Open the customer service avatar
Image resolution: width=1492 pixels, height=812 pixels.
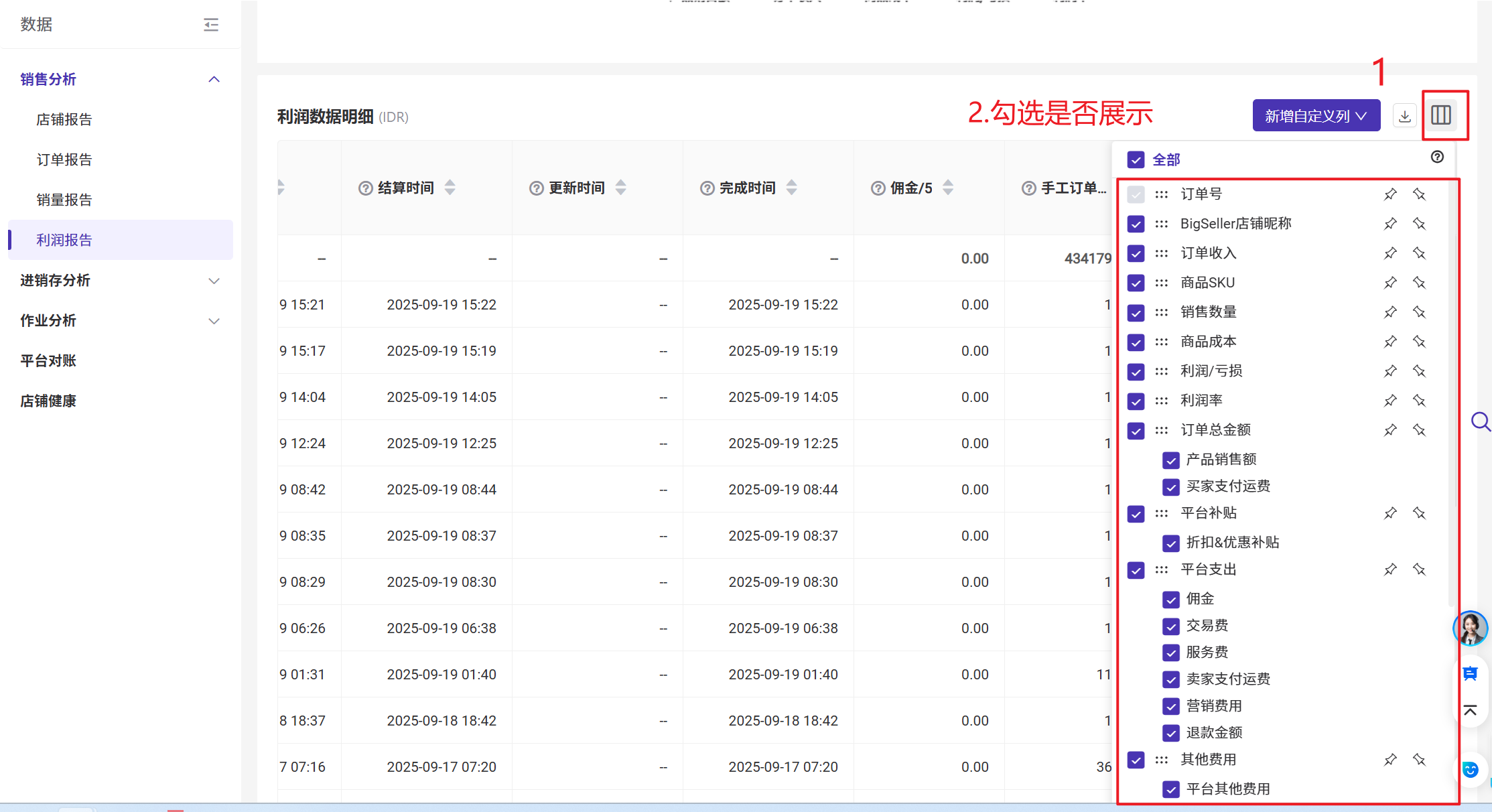1470,628
